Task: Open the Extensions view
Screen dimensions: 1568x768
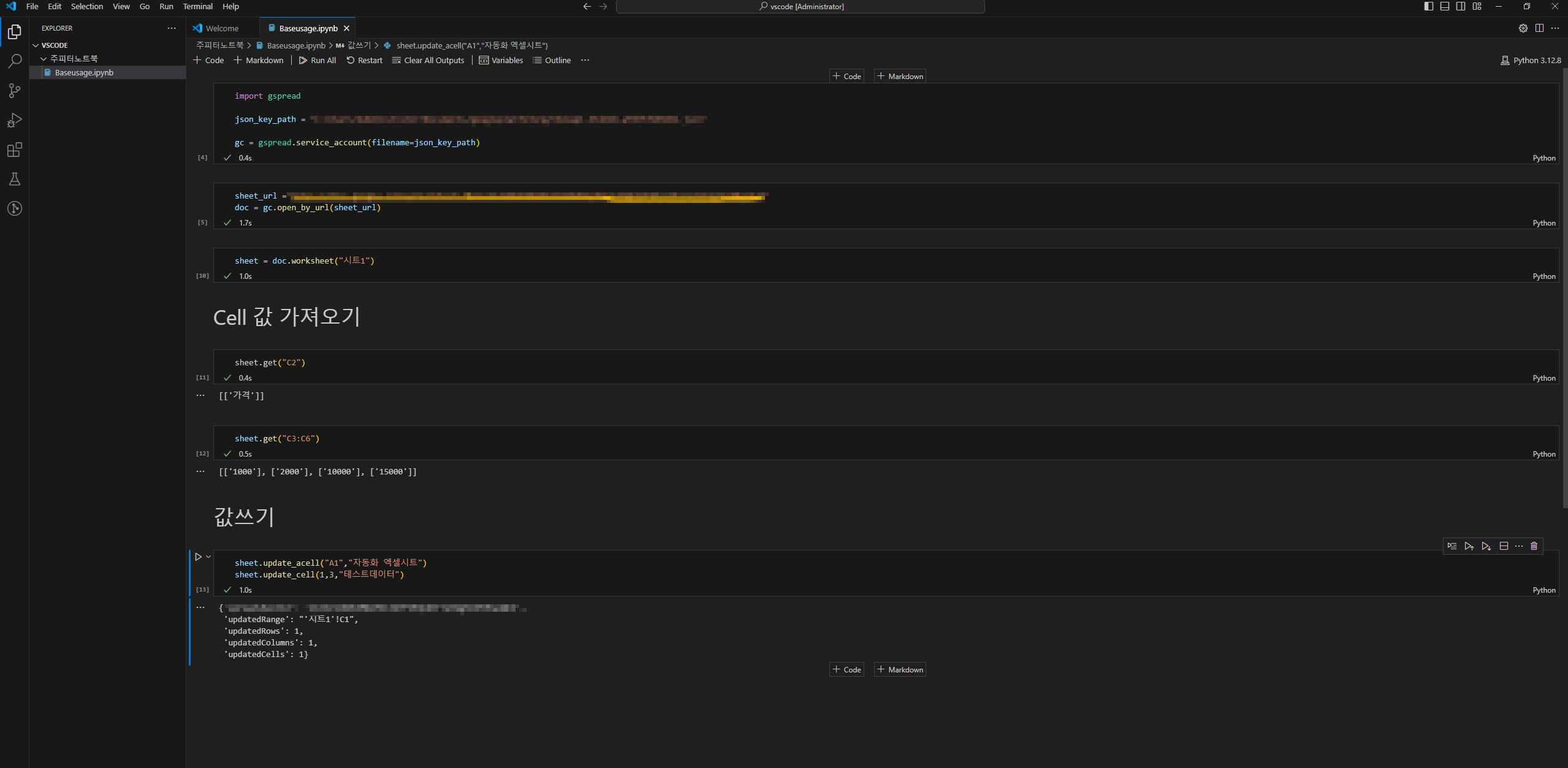Action: coord(15,150)
